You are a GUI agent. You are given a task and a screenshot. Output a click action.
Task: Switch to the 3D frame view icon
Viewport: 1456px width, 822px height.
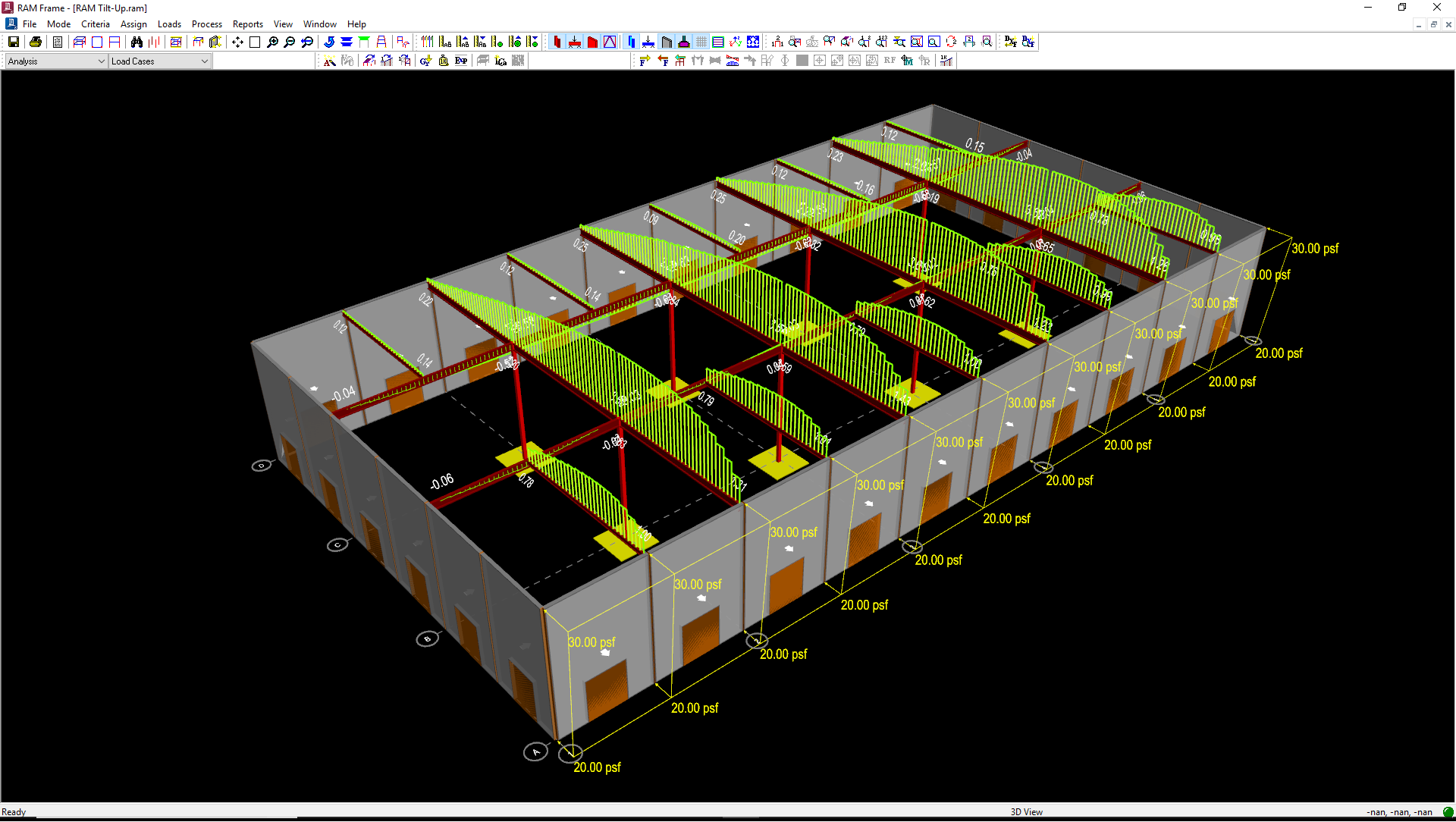[x=80, y=42]
